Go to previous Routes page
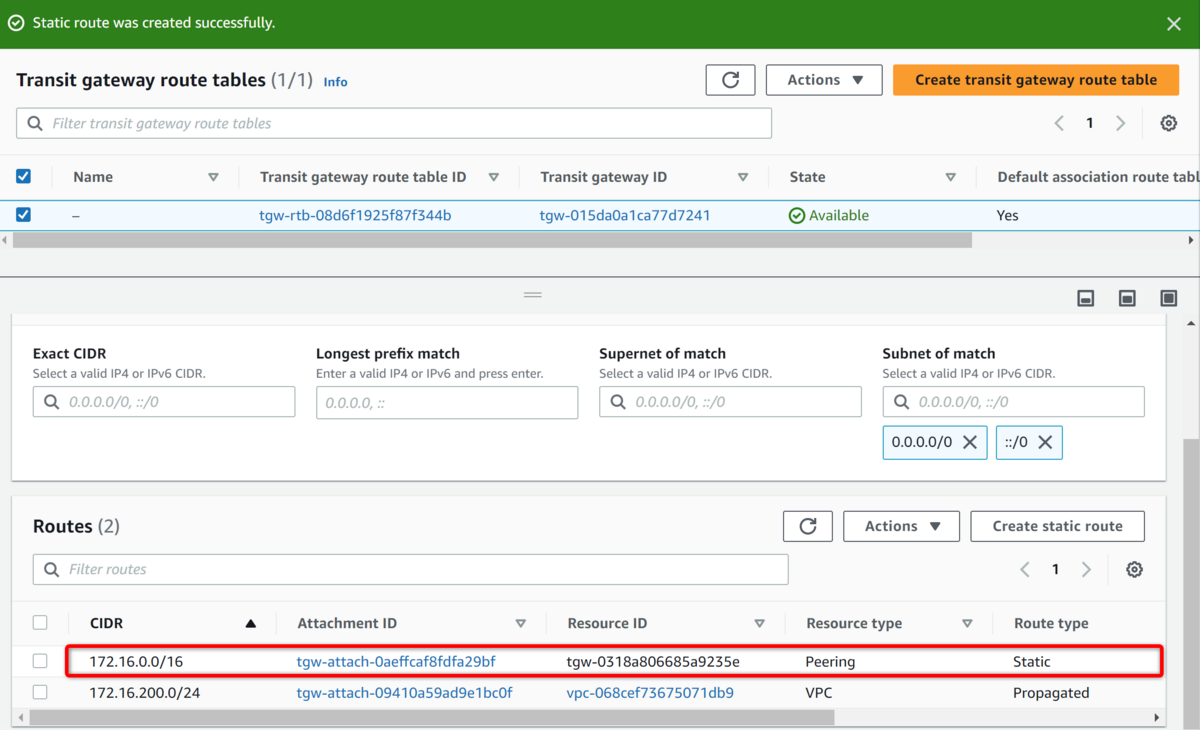Image resolution: width=1200 pixels, height=730 pixels. (x=1025, y=569)
